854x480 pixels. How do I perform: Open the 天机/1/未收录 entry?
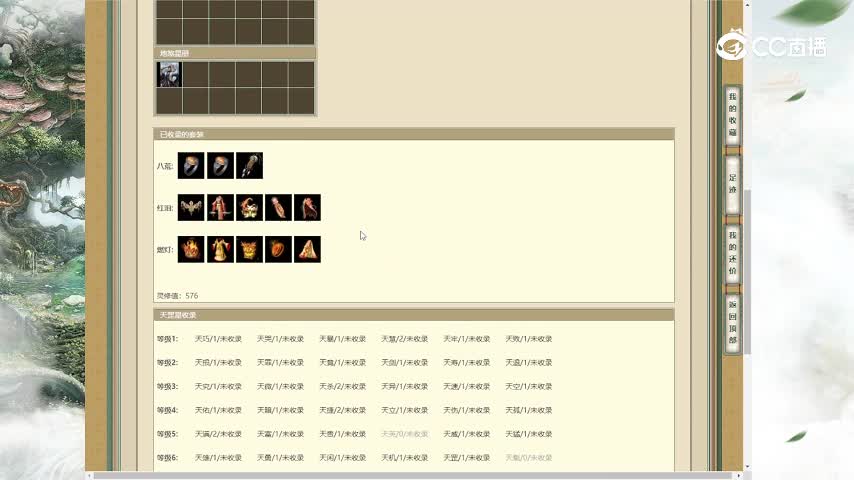[404, 458]
